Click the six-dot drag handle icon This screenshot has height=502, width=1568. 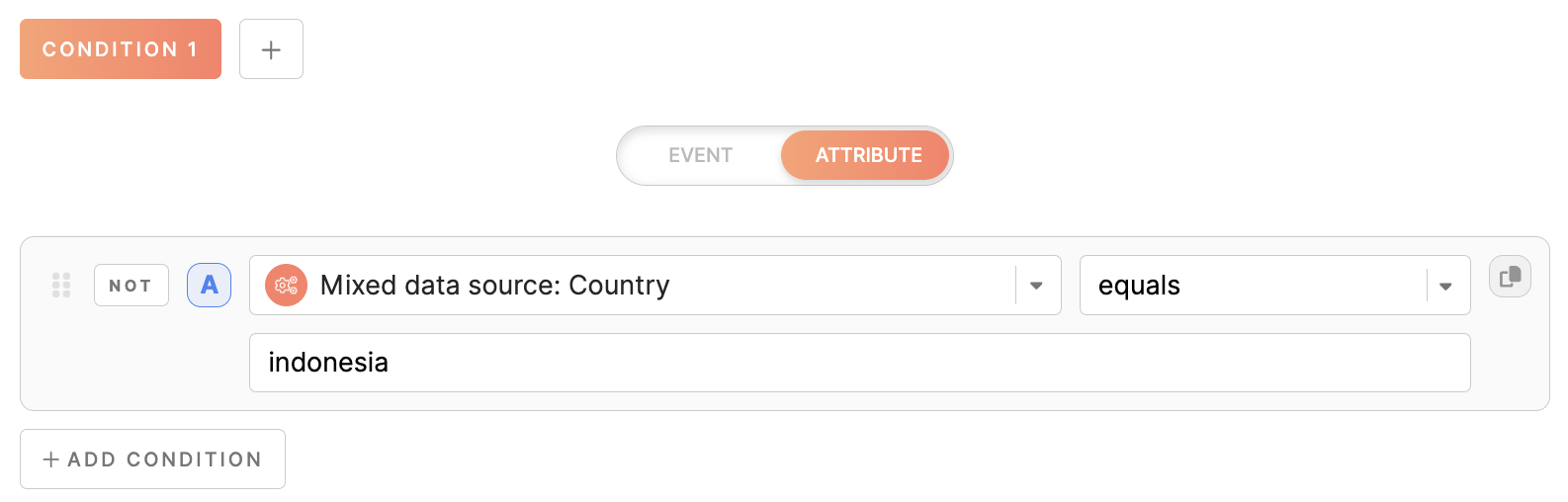pyautogui.click(x=61, y=286)
